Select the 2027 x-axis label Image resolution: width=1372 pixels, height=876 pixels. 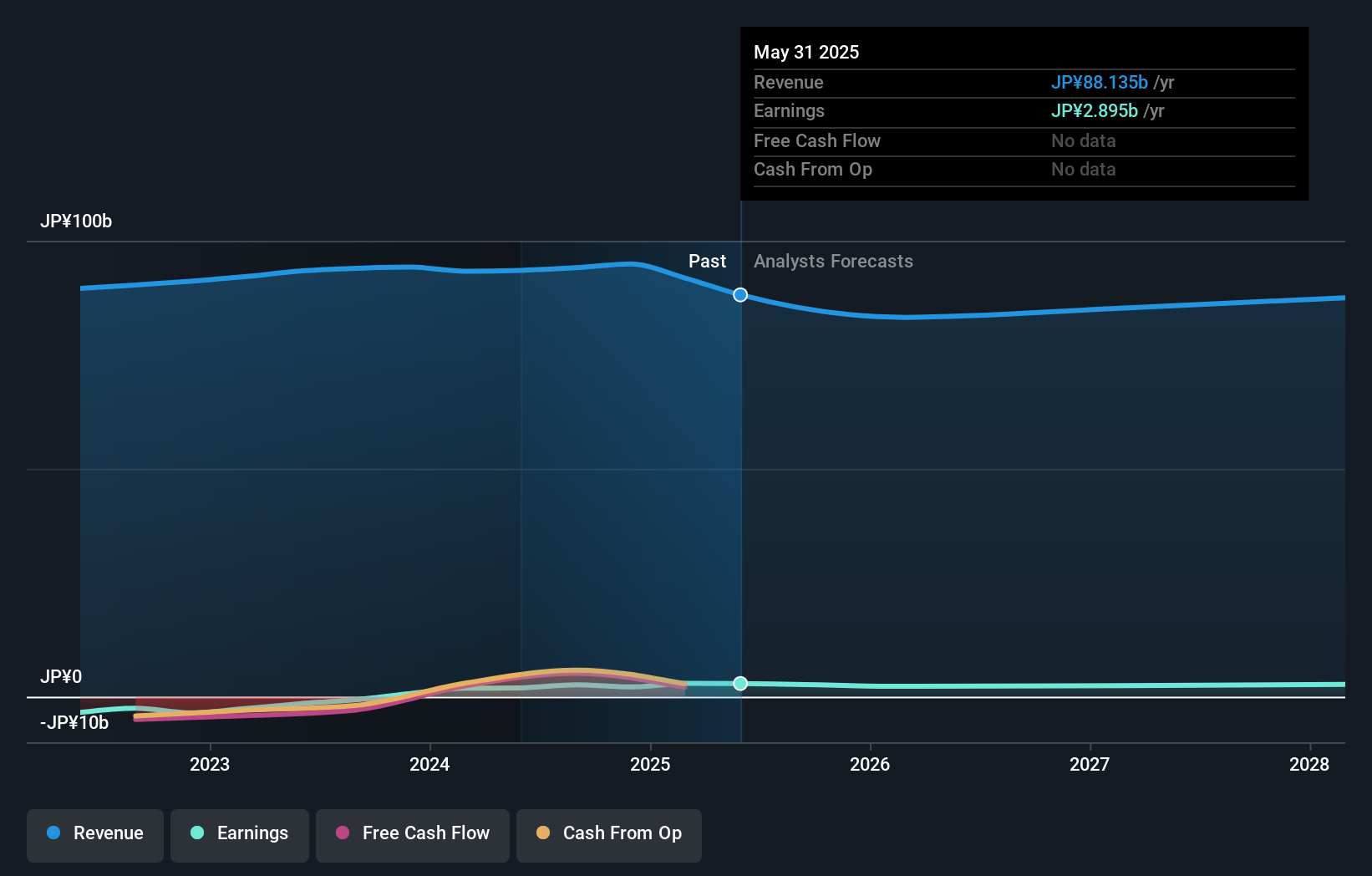click(1090, 764)
